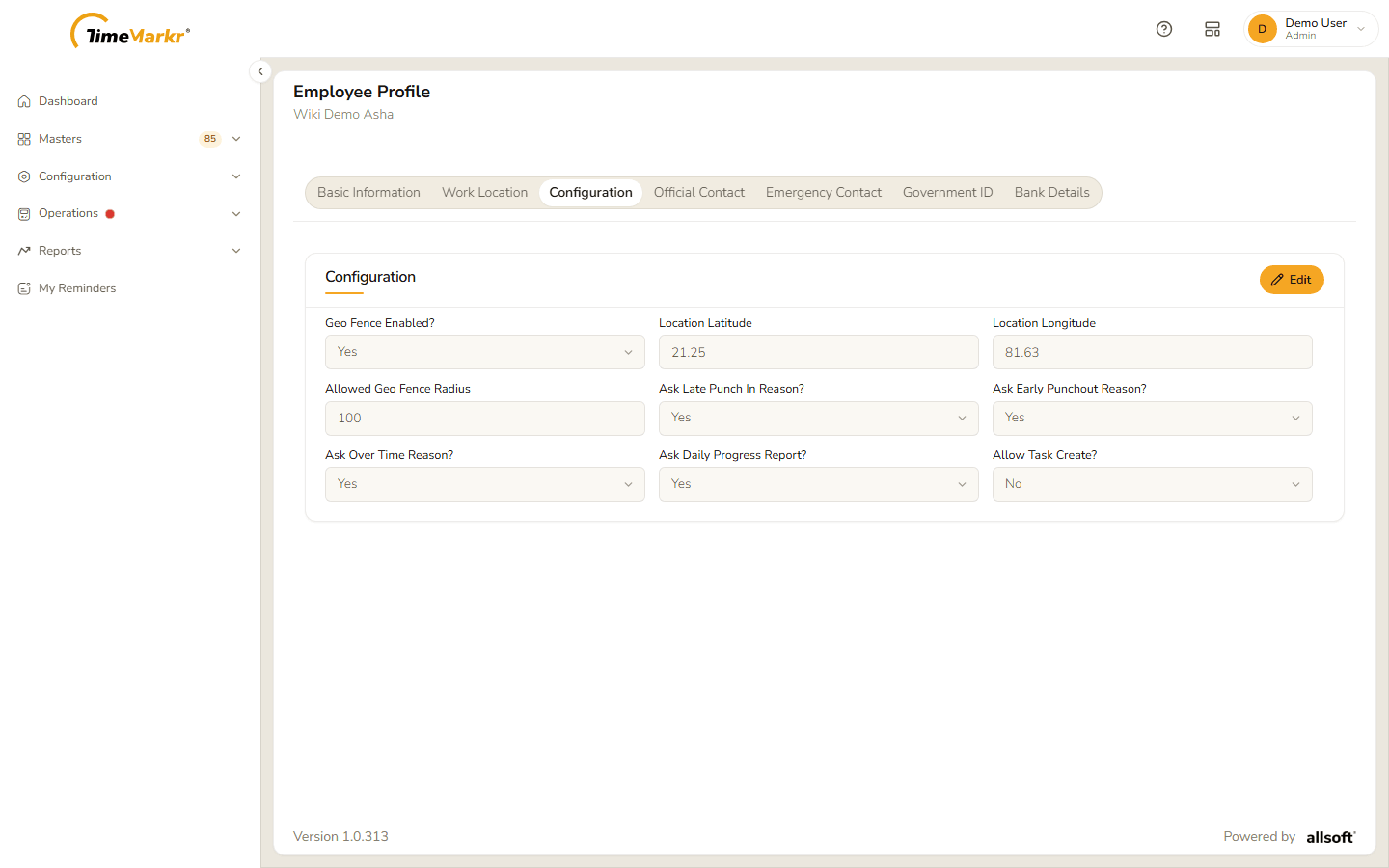The image size is (1389, 868).
Task: Open My Reminders in the sidebar
Action: (77, 288)
